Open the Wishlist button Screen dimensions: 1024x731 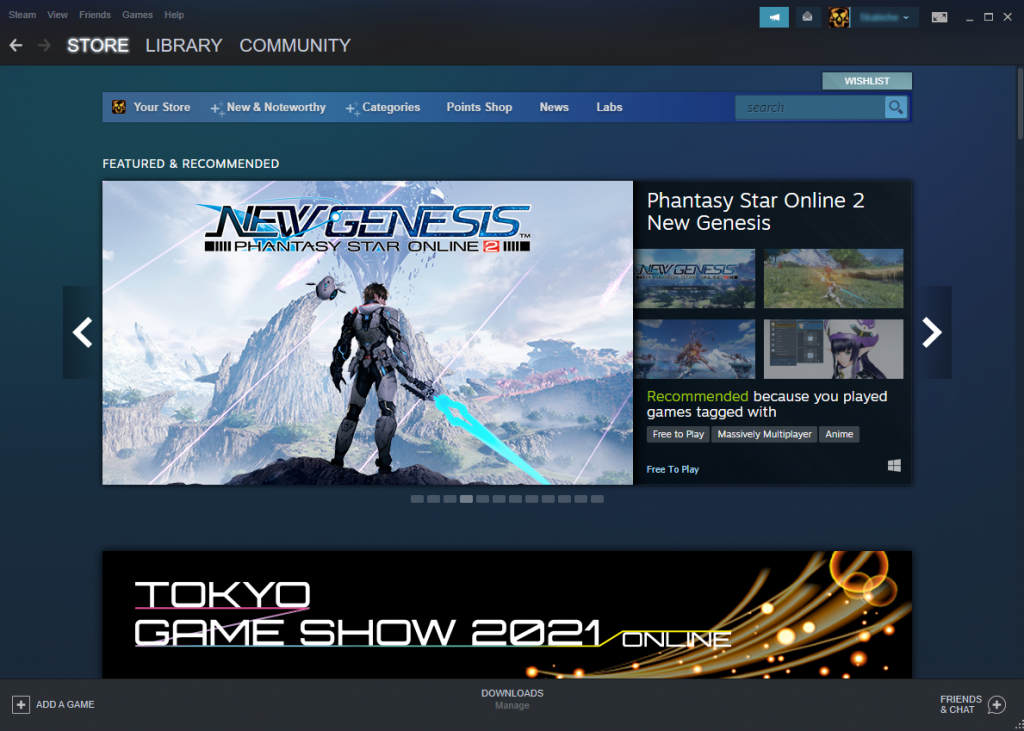867,81
